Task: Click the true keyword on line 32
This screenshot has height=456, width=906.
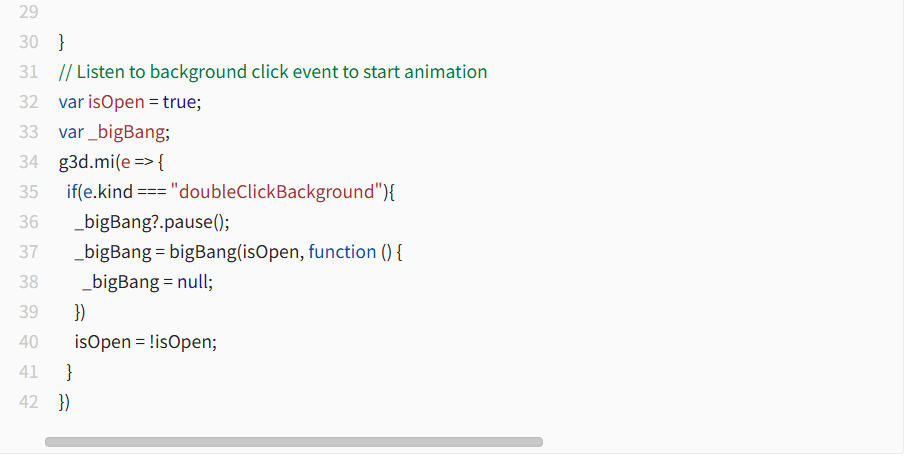Action: pos(180,102)
